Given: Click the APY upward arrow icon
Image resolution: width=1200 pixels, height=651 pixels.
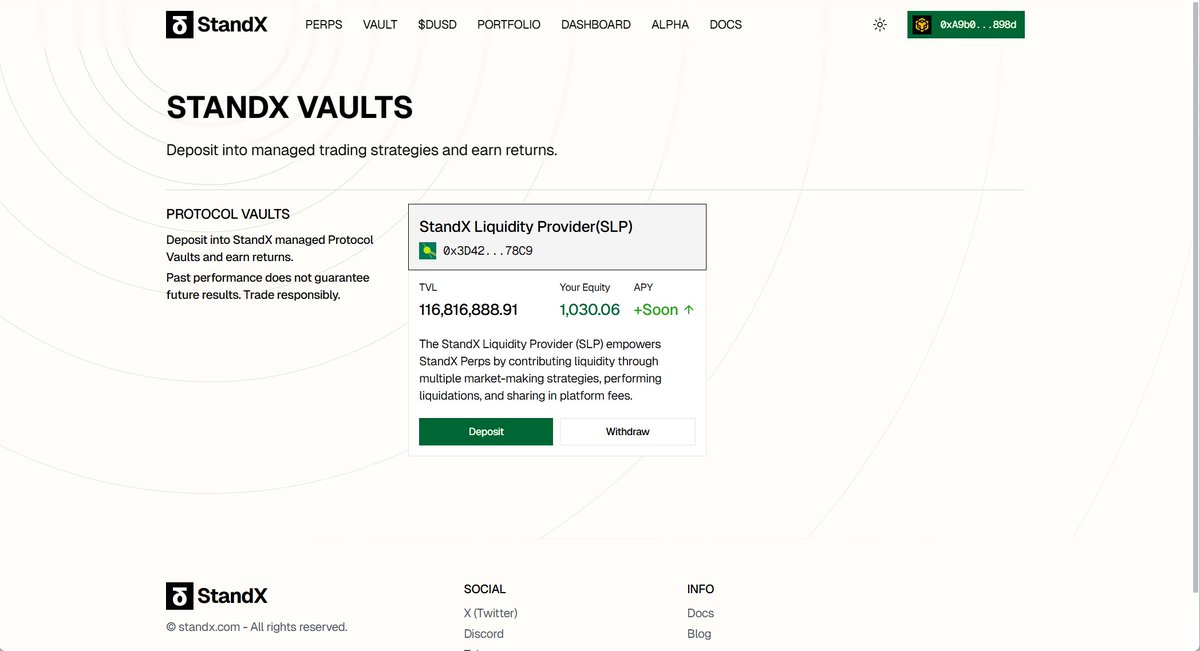Looking at the screenshot, I should [689, 310].
